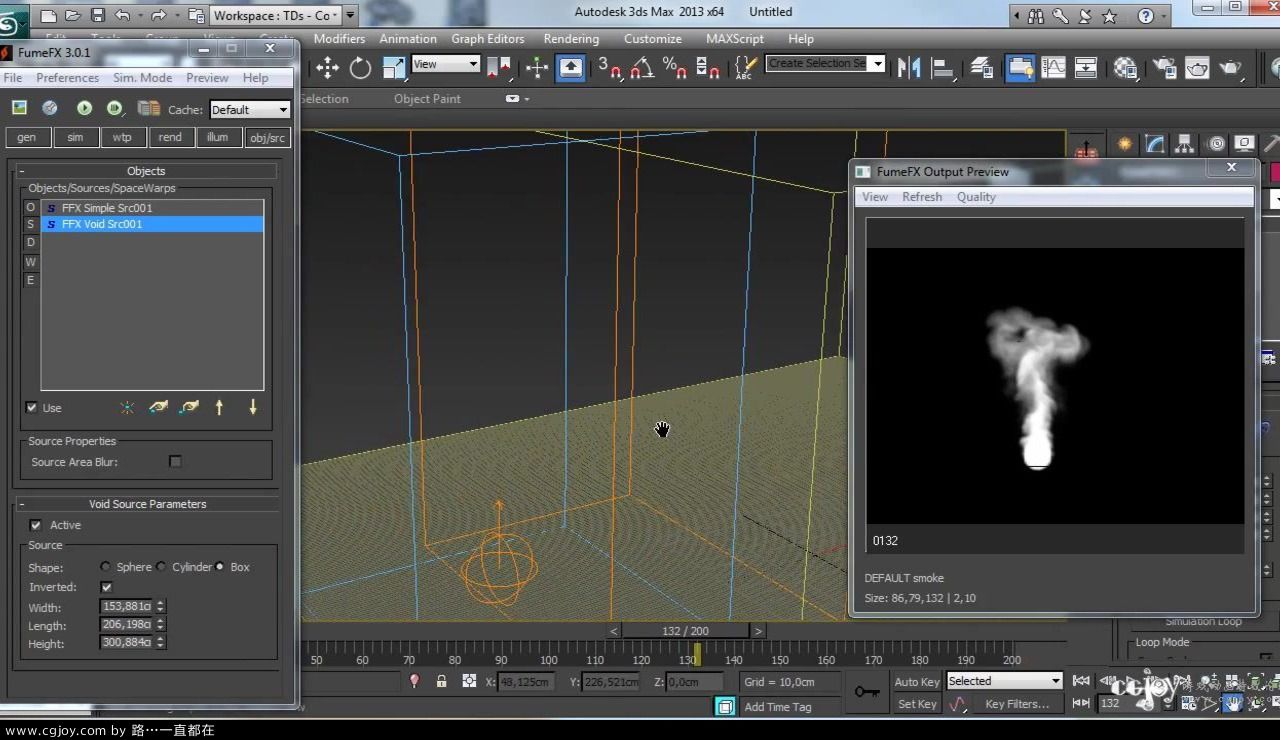Viewport: 1280px width, 740px height.
Task: Toggle Active checkbox in Void Source Parameters
Action: tap(36, 525)
